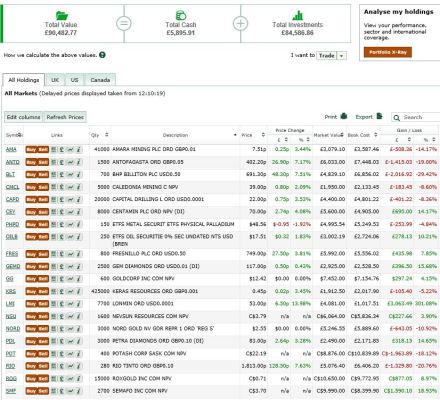Open the AMA symbol link
This screenshot has height=400, width=440.
(x=11, y=149)
